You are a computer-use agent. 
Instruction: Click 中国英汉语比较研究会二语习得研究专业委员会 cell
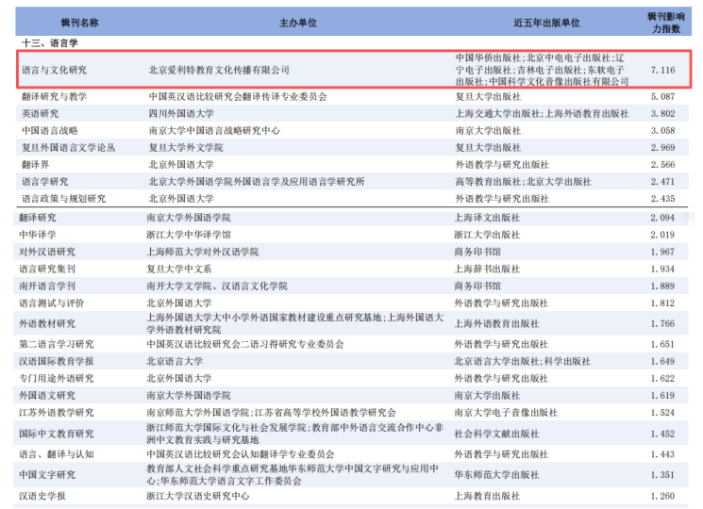(245, 344)
